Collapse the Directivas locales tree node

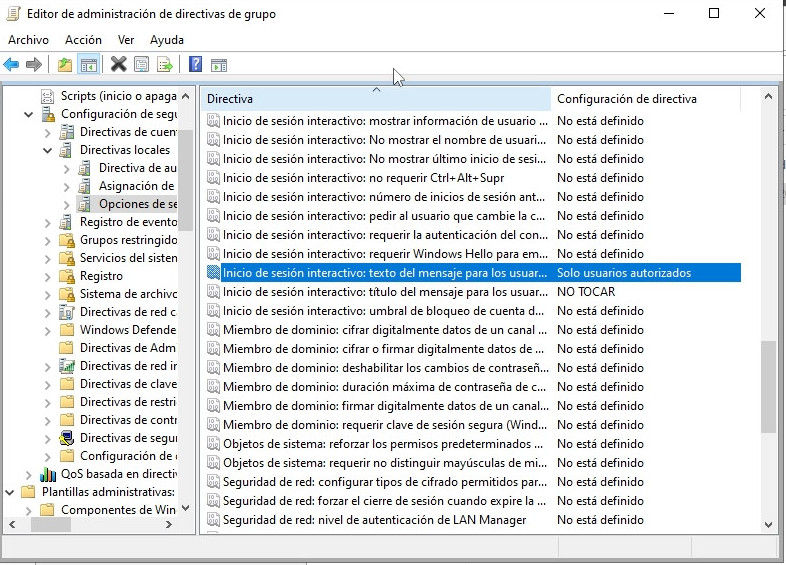[x=47, y=150]
